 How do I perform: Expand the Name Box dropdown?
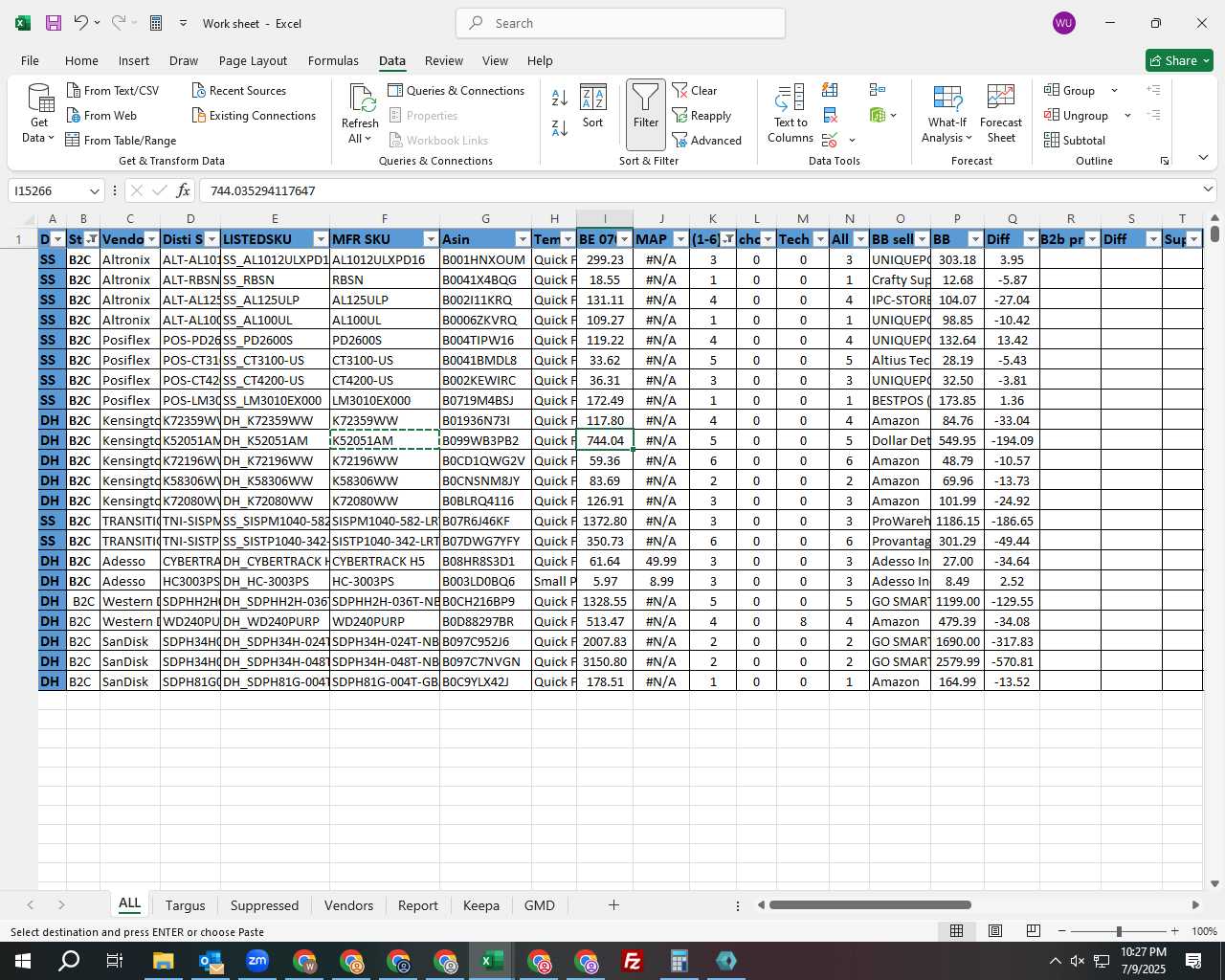click(94, 190)
